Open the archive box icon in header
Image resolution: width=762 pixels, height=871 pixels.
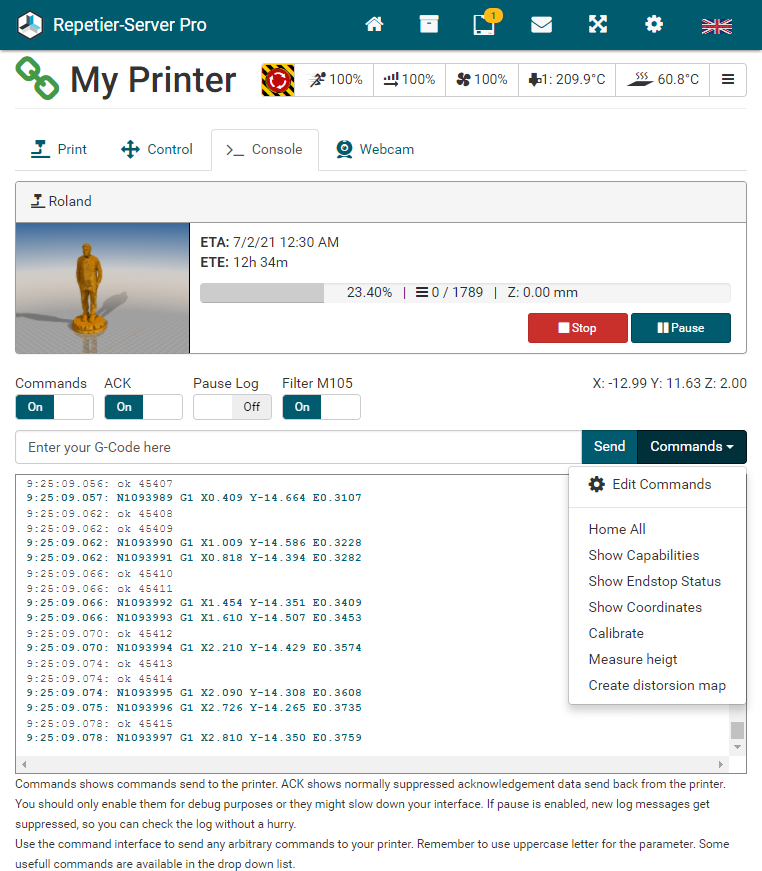pos(429,25)
